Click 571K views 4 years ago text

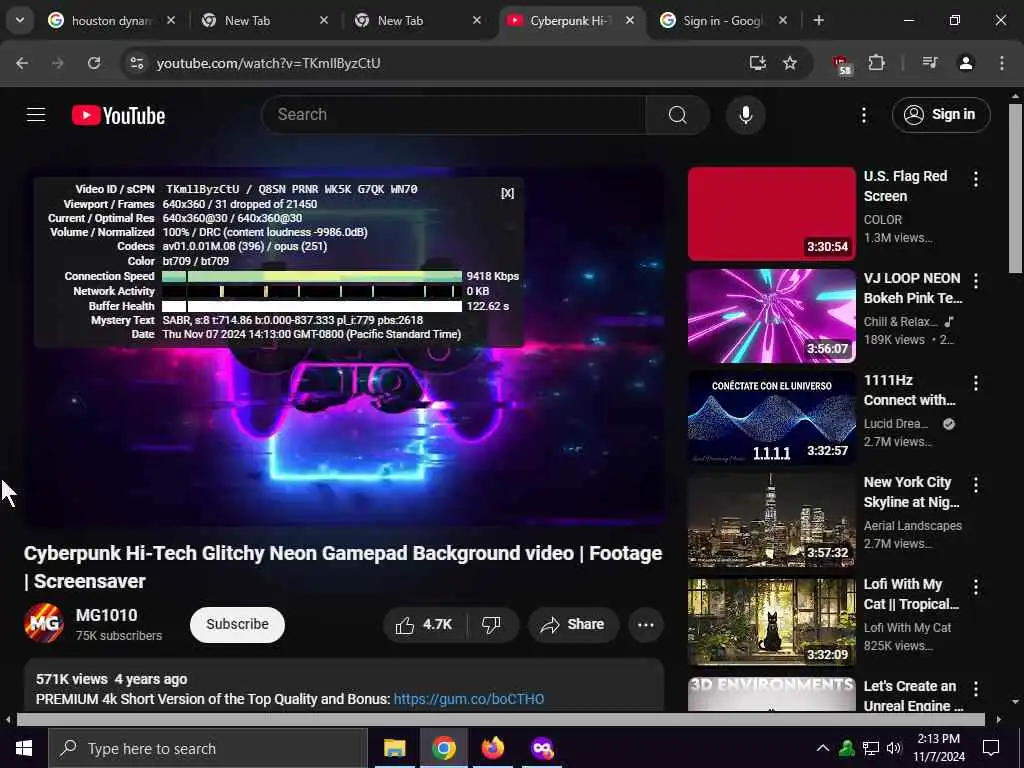click(x=112, y=680)
